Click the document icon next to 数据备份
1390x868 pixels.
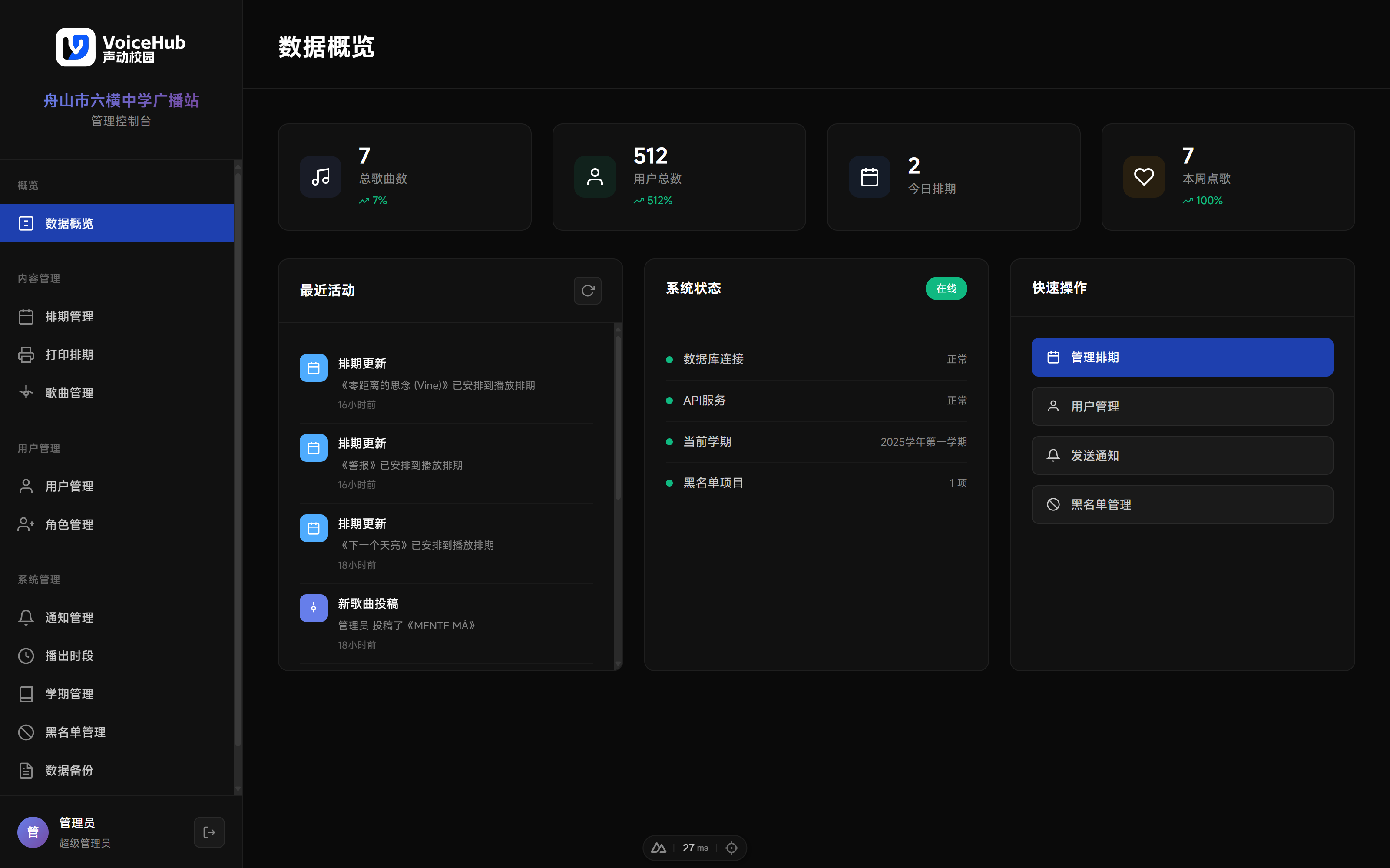coord(26,770)
